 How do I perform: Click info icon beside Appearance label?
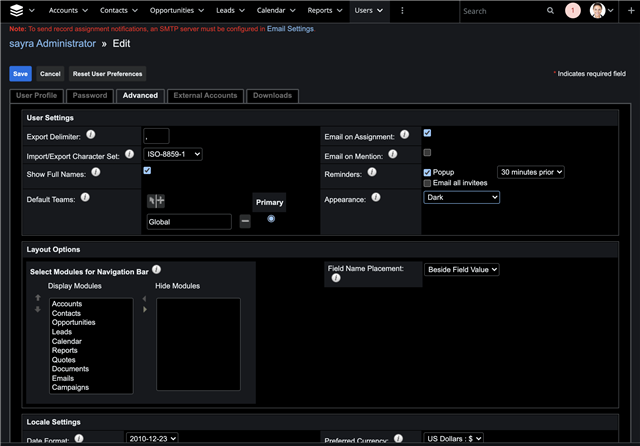click(376, 197)
